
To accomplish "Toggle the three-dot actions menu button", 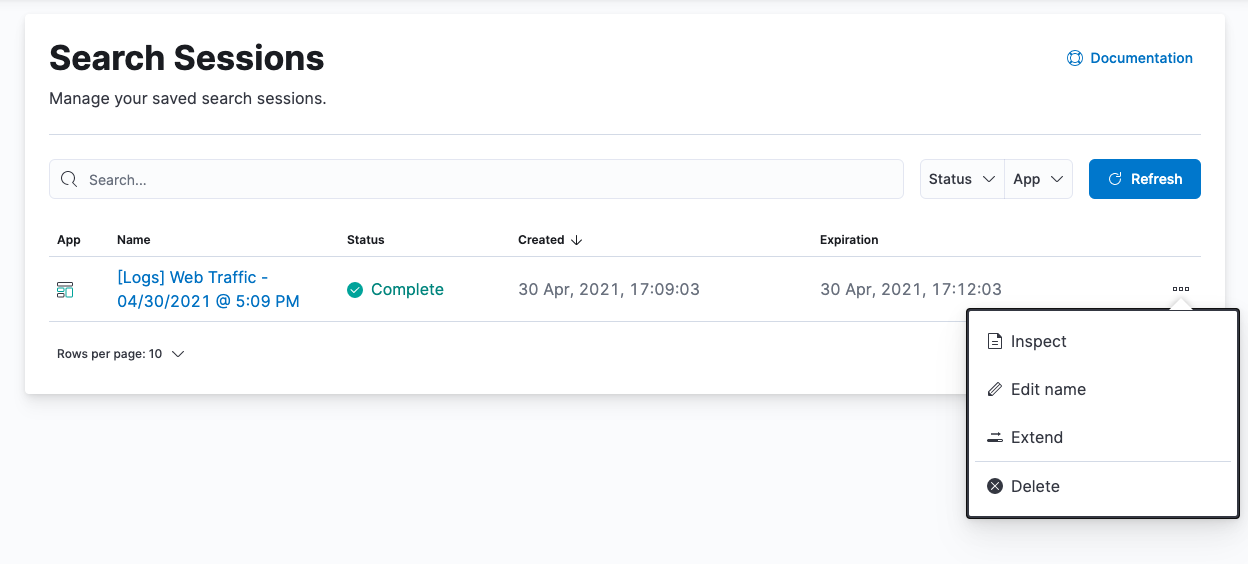I will coord(1181,289).
